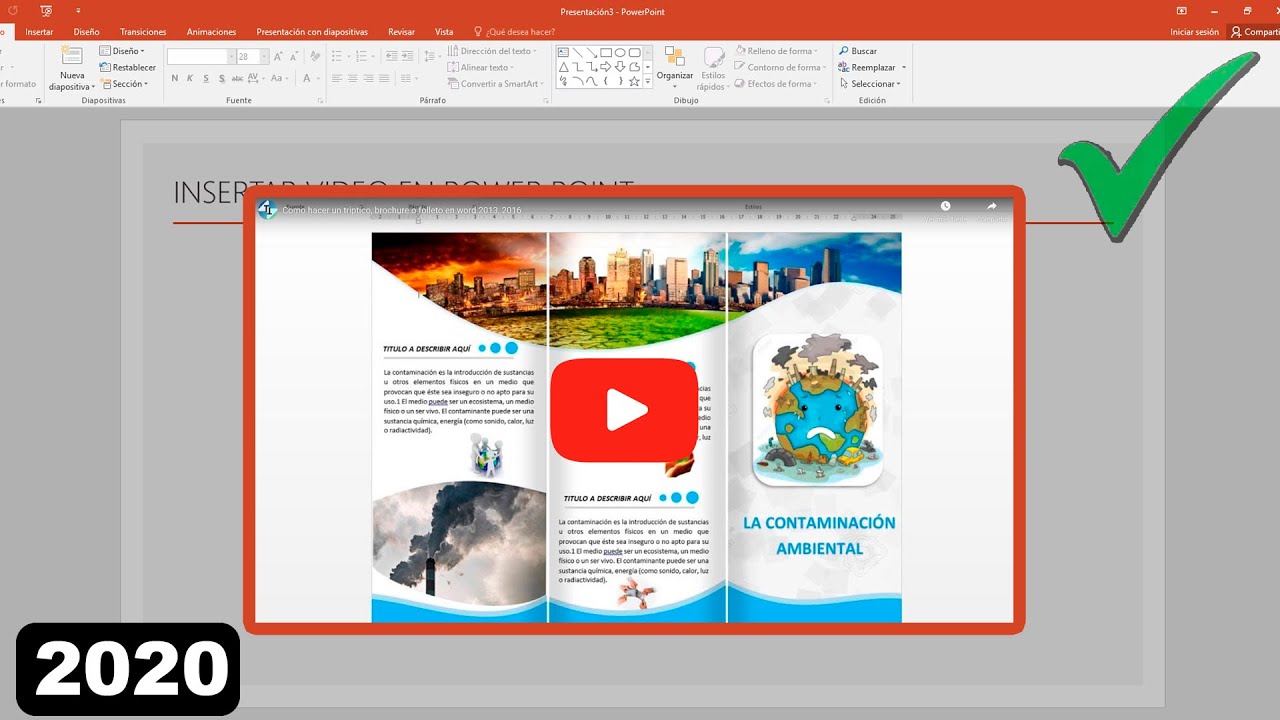
Task: Toggle italic (K) formatting
Action: coord(190,78)
